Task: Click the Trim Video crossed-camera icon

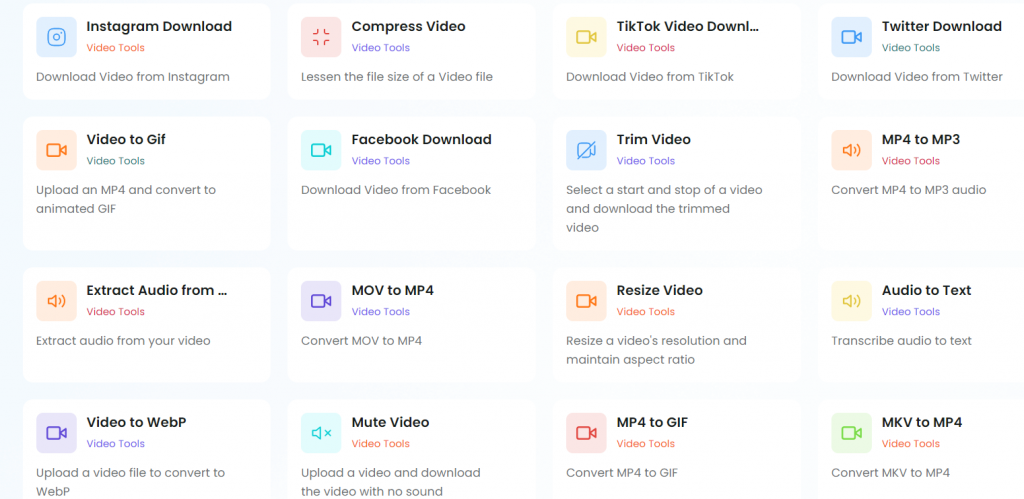Action: coord(586,150)
